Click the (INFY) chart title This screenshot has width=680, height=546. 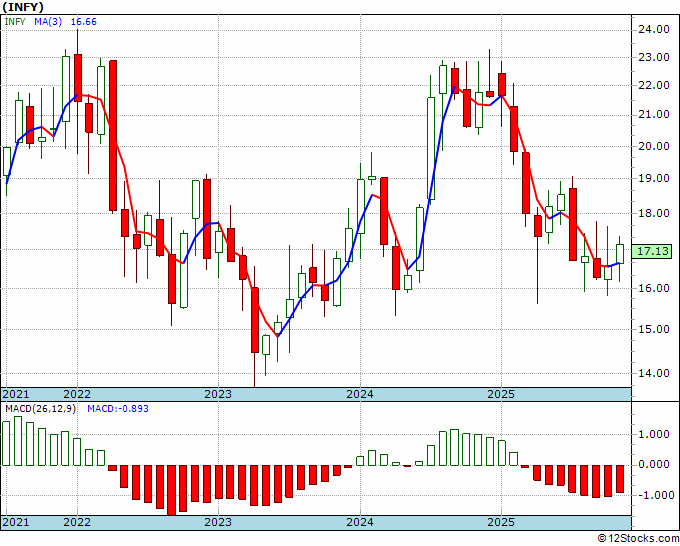[x=23, y=7]
